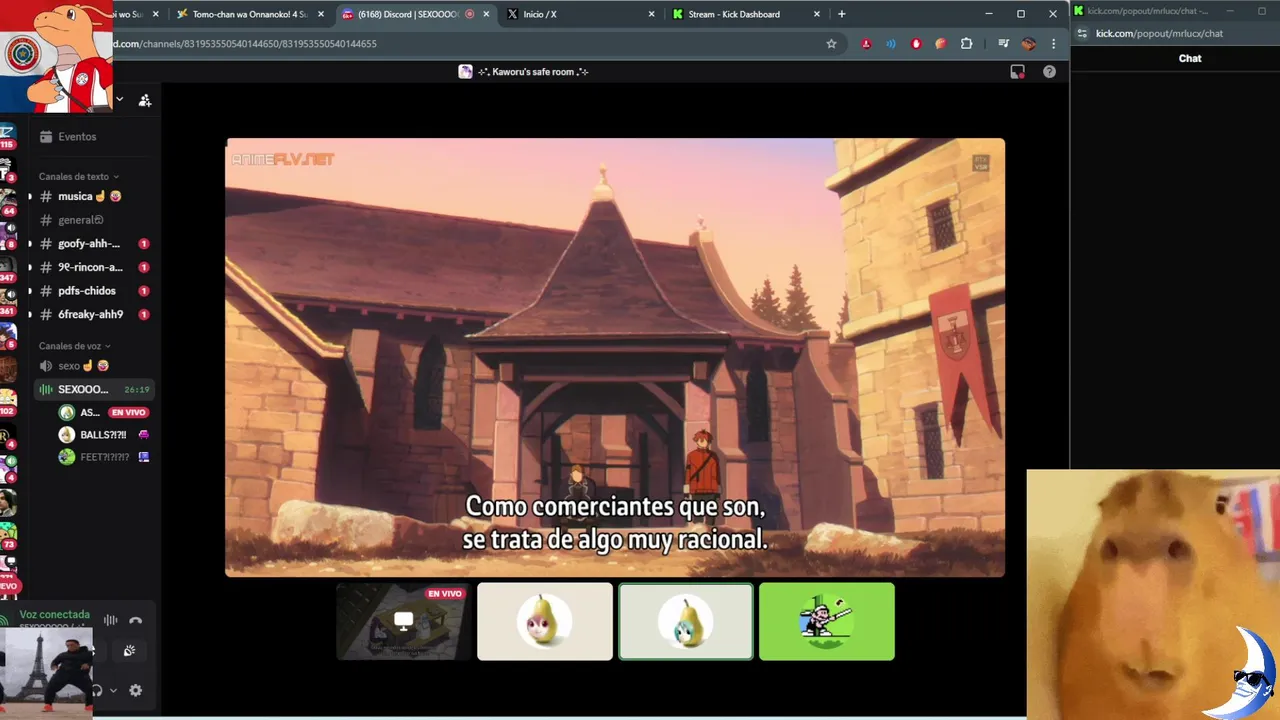
Task: Select the SEXOOO voice channel with timer
Action: (93, 389)
